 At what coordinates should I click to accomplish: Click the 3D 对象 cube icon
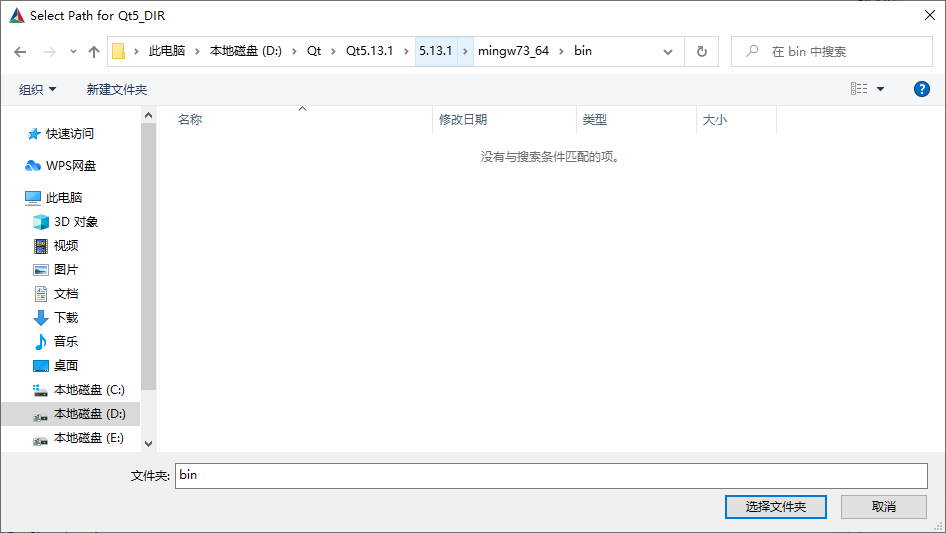click(40, 222)
